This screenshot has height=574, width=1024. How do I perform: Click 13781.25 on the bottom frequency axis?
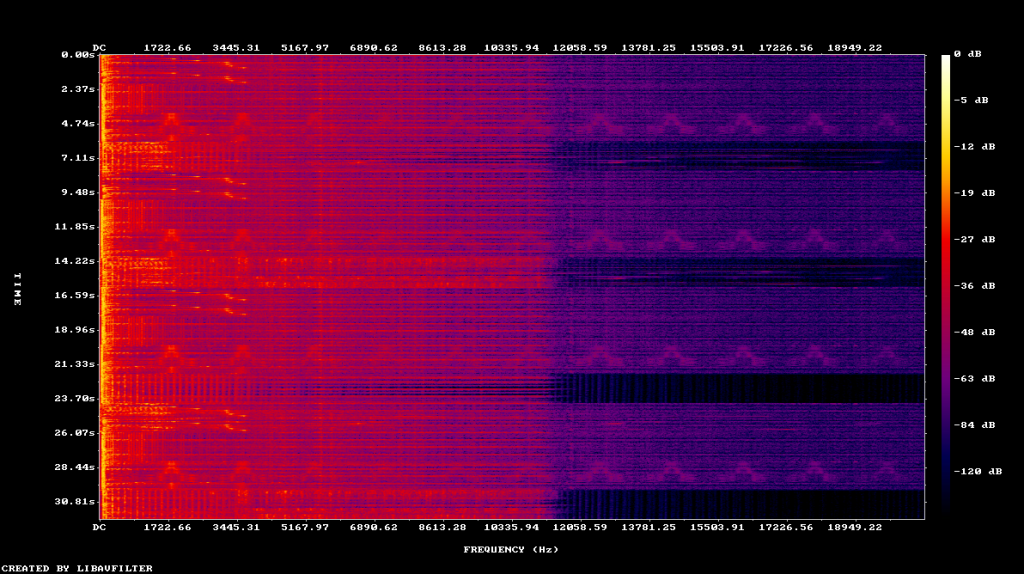[648, 527]
